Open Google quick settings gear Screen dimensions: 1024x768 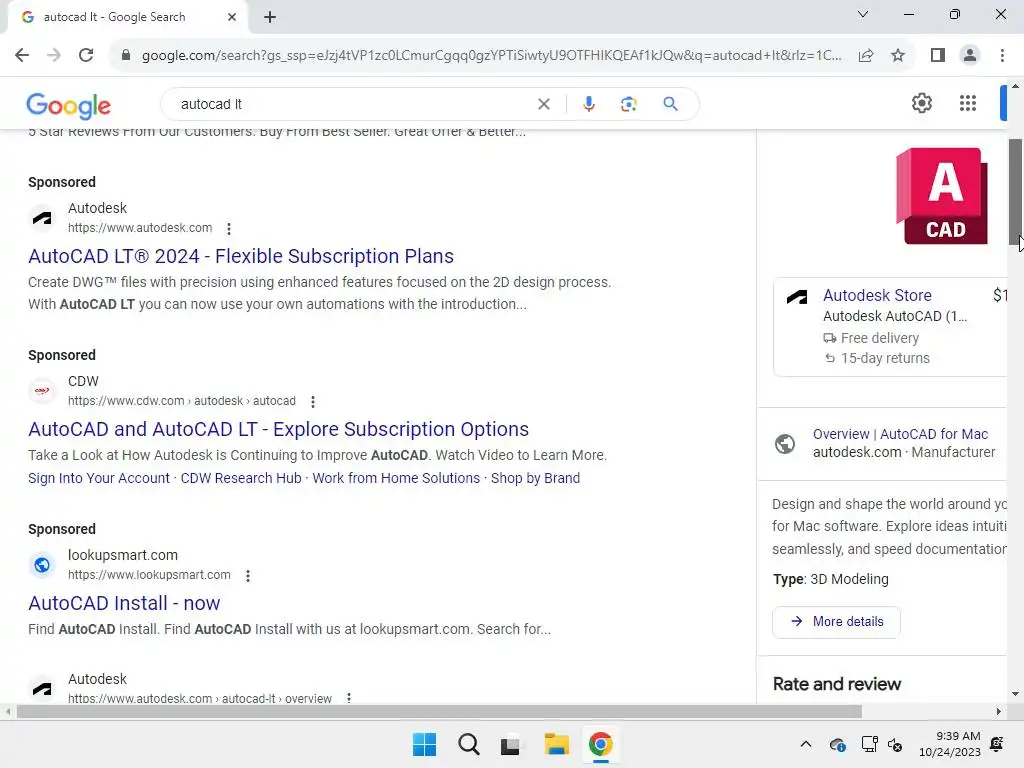pyautogui.click(x=921, y=103)
